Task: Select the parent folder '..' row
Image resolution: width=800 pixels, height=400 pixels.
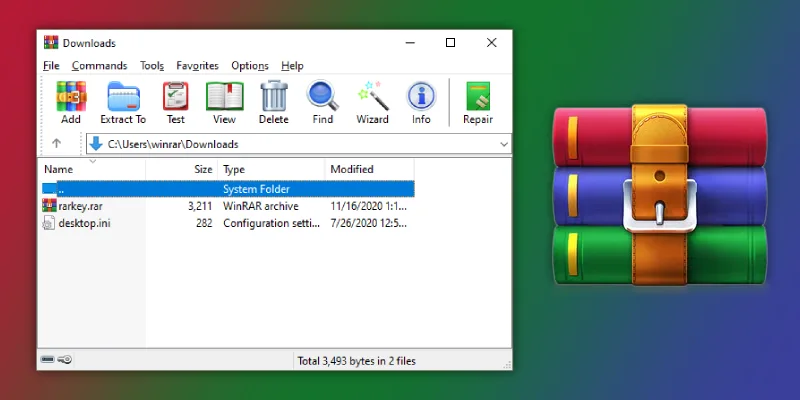Action: point(228,189)
